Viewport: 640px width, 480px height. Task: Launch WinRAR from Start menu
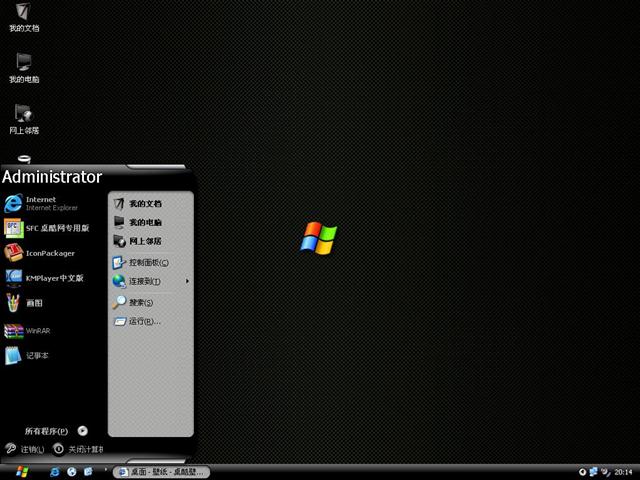(51, 331)
